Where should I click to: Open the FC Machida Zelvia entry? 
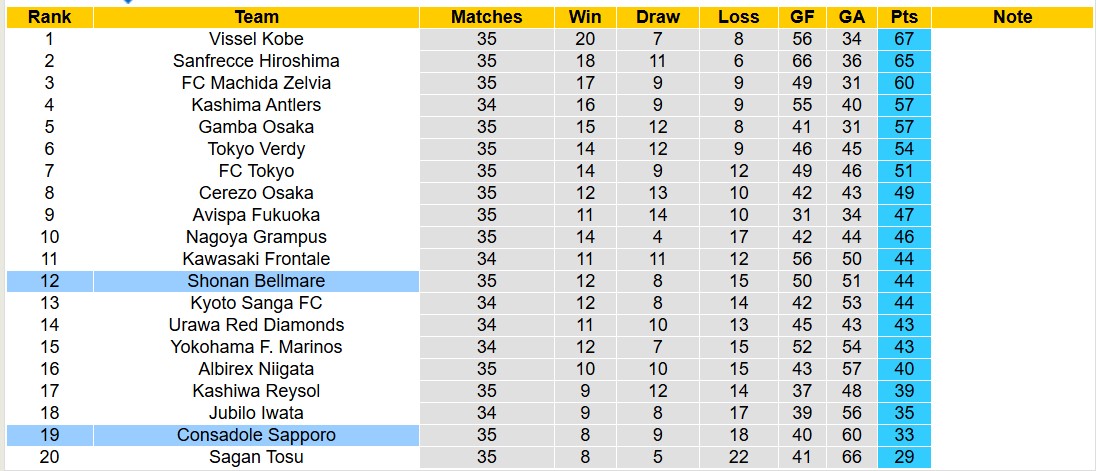click(x=256, y=83)
